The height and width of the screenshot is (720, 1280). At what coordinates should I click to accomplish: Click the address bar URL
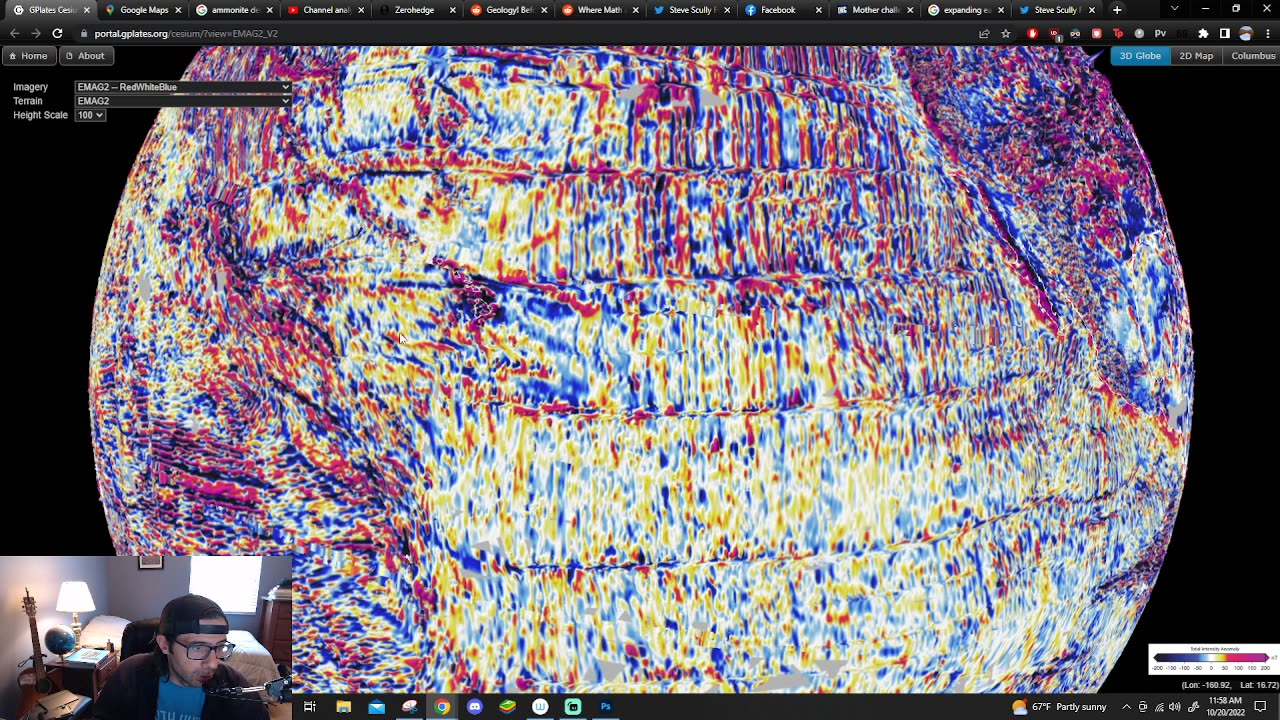pyautogui.click(x=186, y=33)
